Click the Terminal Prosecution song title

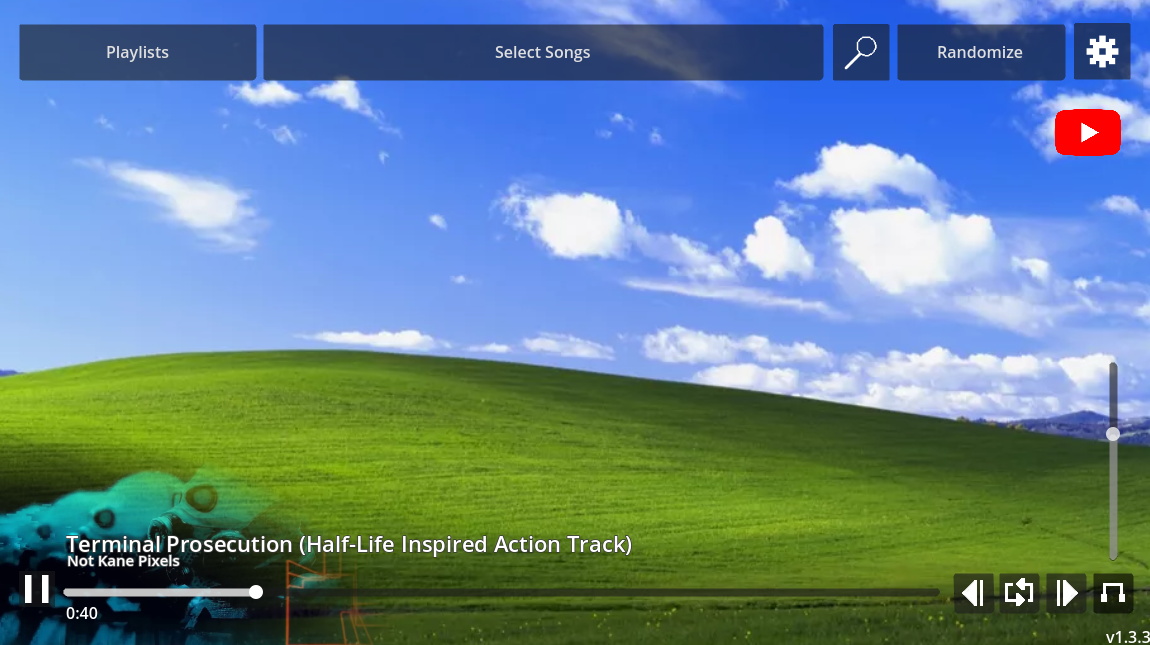coord(349,544)
